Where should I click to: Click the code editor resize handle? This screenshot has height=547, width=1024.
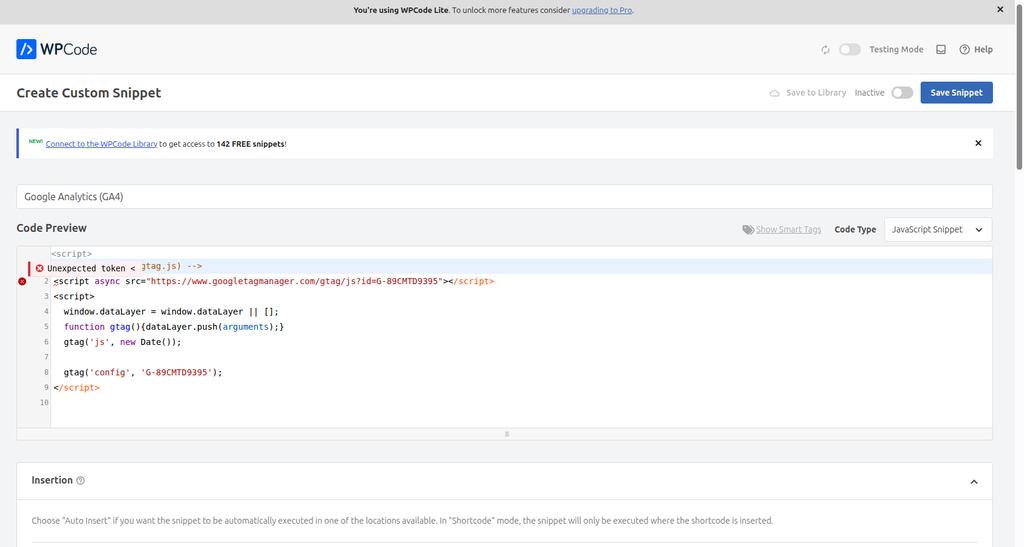[507, 434]
